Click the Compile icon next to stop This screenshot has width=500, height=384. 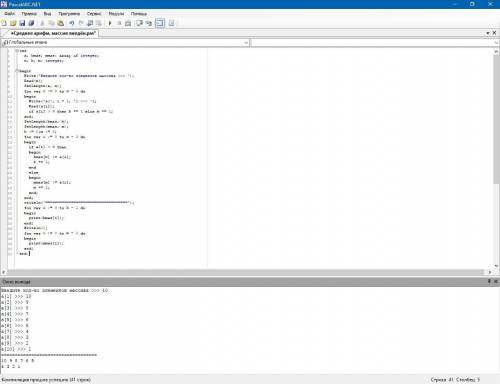(x=128, y=23)
